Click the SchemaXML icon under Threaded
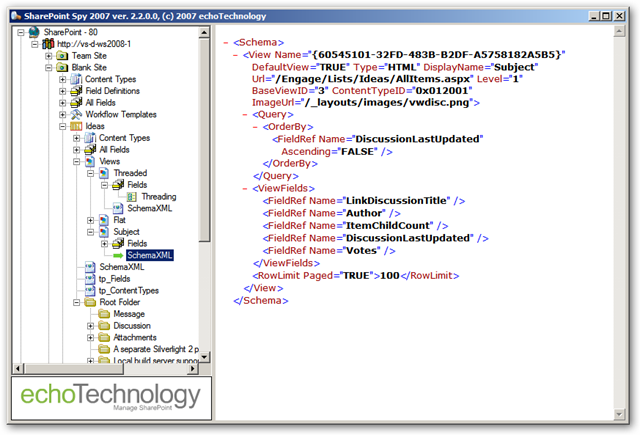 pyautogui.click(x=118, y=209)
